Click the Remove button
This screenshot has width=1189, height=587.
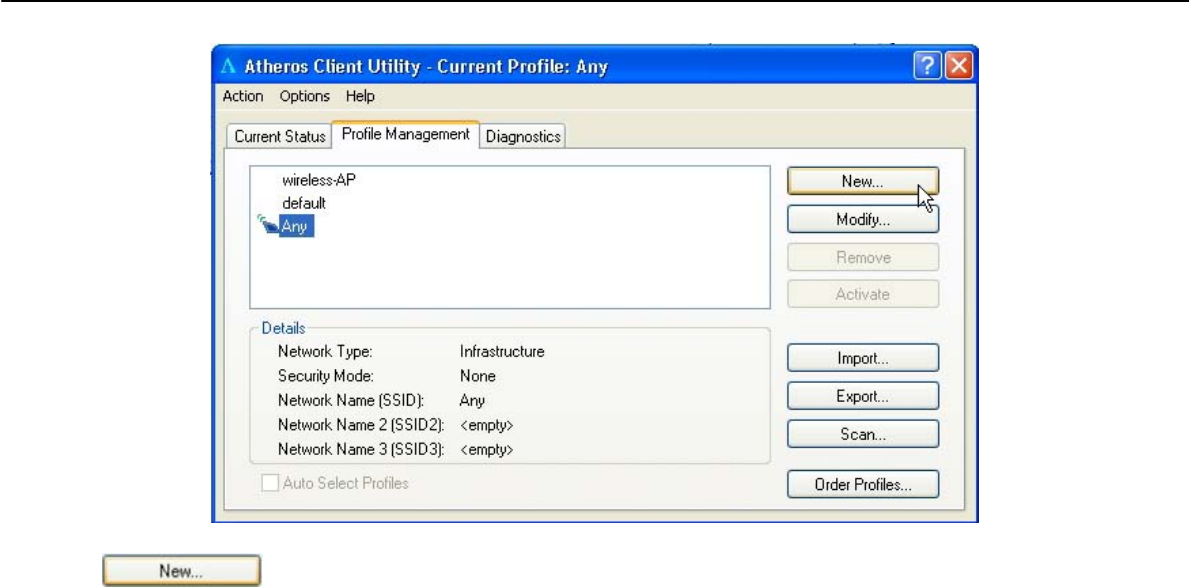coord(863,257)
